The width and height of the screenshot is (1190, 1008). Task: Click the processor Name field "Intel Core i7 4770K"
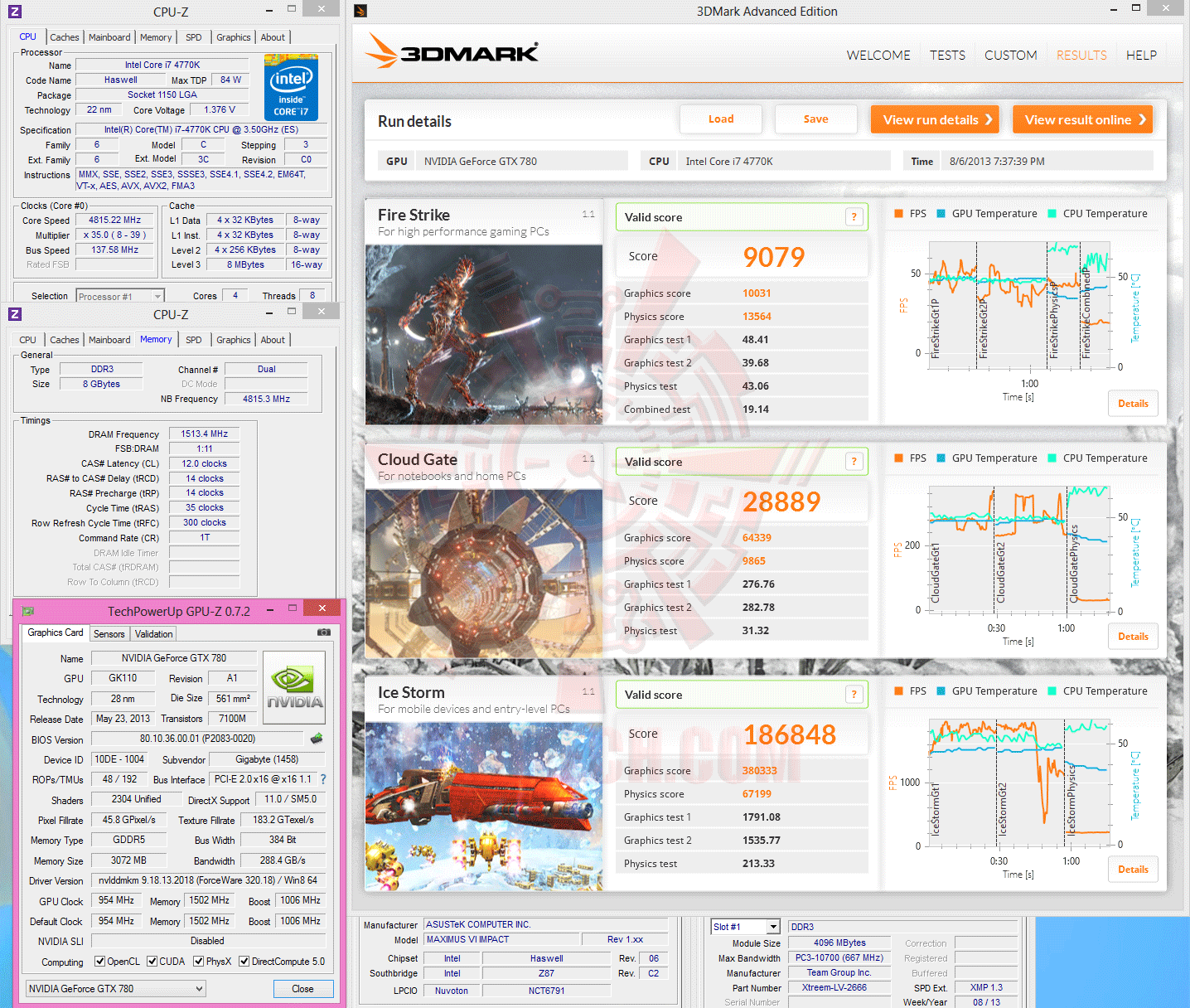pyautogui.click(x=162, y=65)
